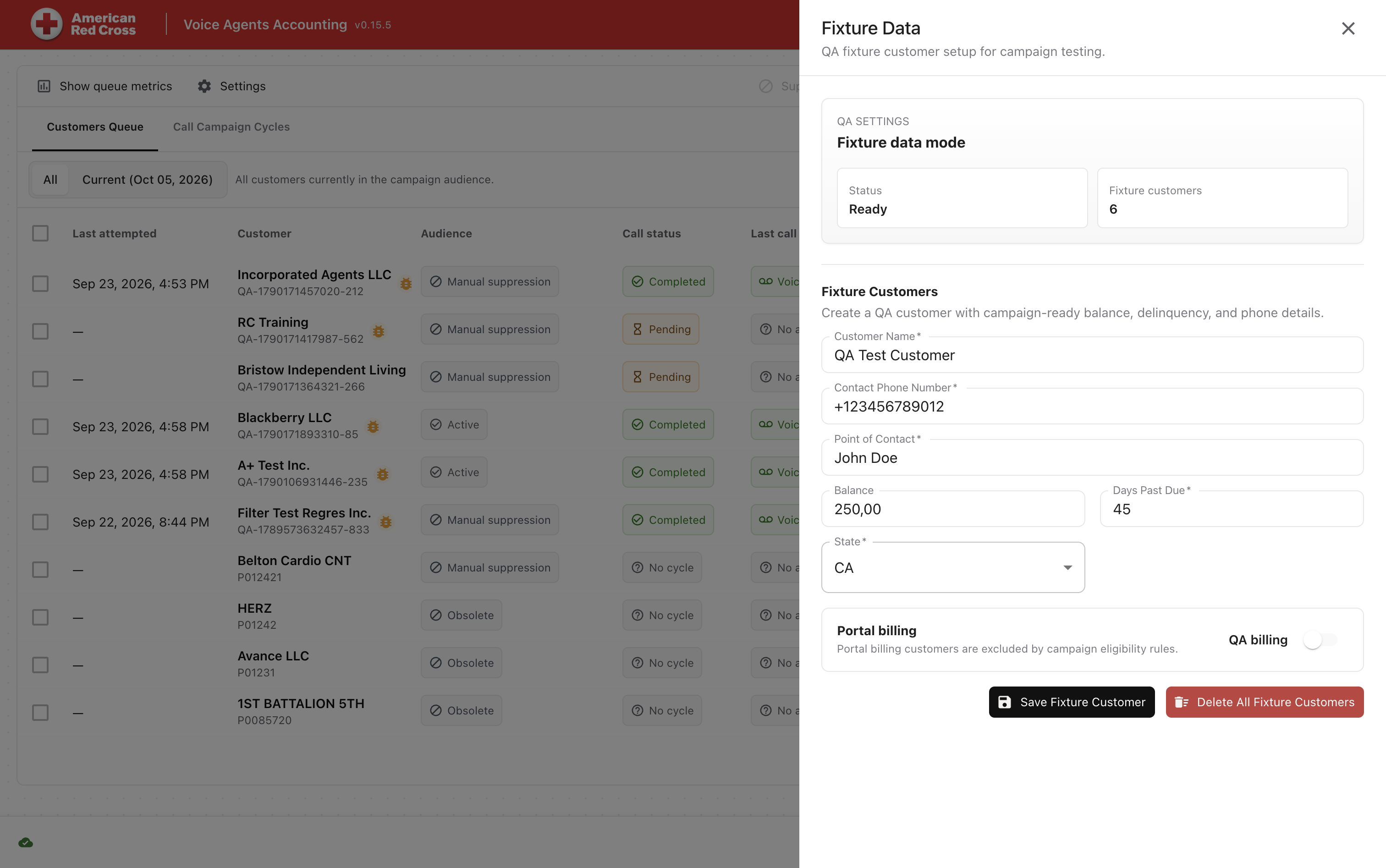Save the fixture customer
The height and width of the screenshot is (868, 1386).
click(1072, 702)
